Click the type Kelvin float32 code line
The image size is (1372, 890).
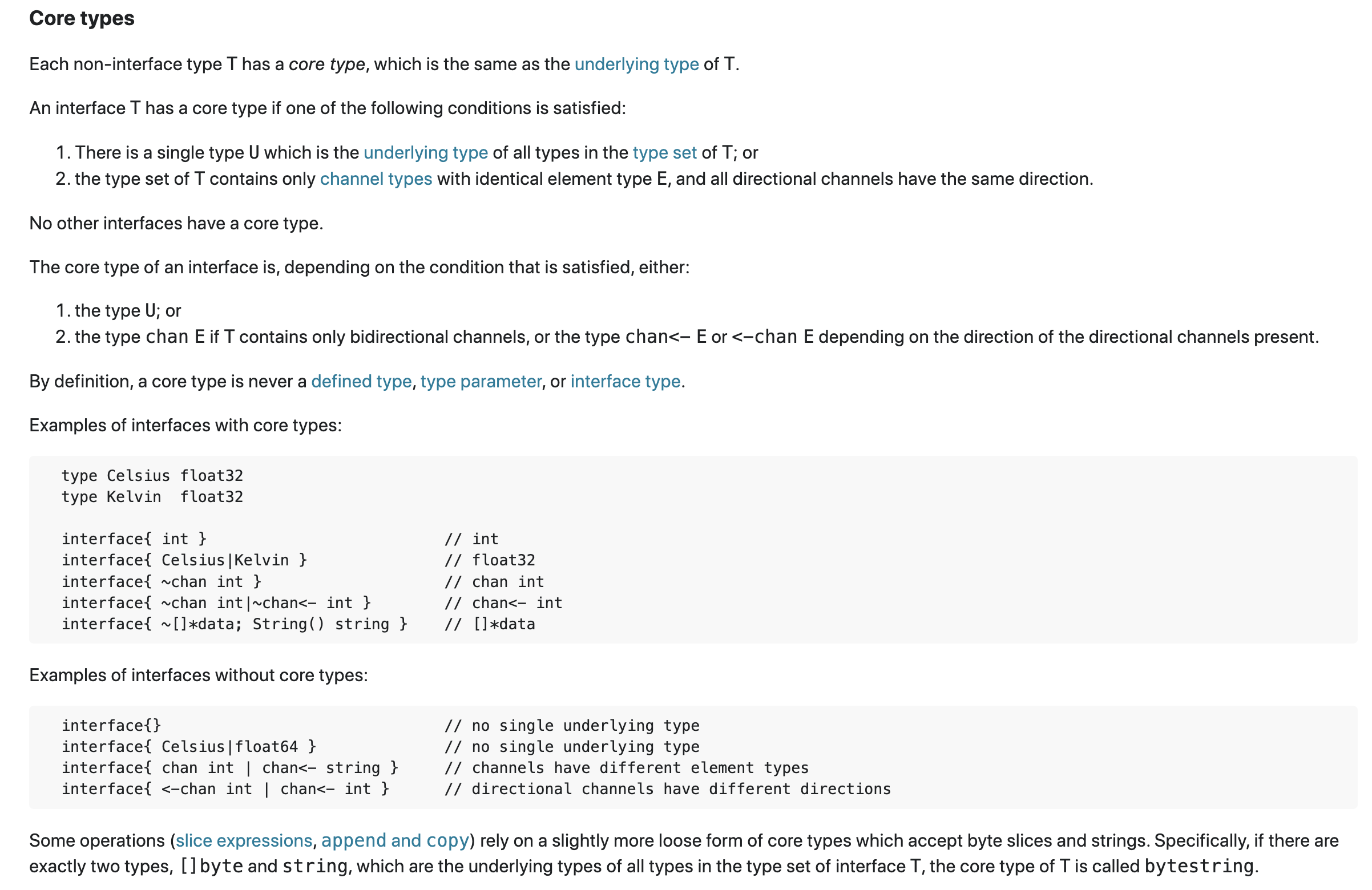click(x=152, y=497)
